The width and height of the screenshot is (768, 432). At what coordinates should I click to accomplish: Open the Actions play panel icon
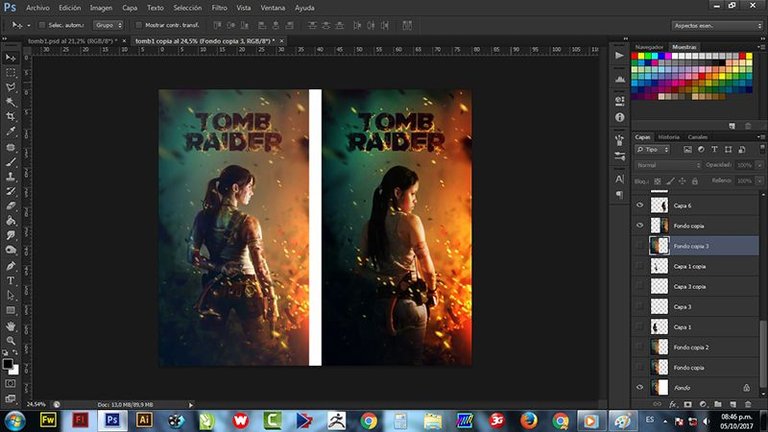(x=620, y=55)
